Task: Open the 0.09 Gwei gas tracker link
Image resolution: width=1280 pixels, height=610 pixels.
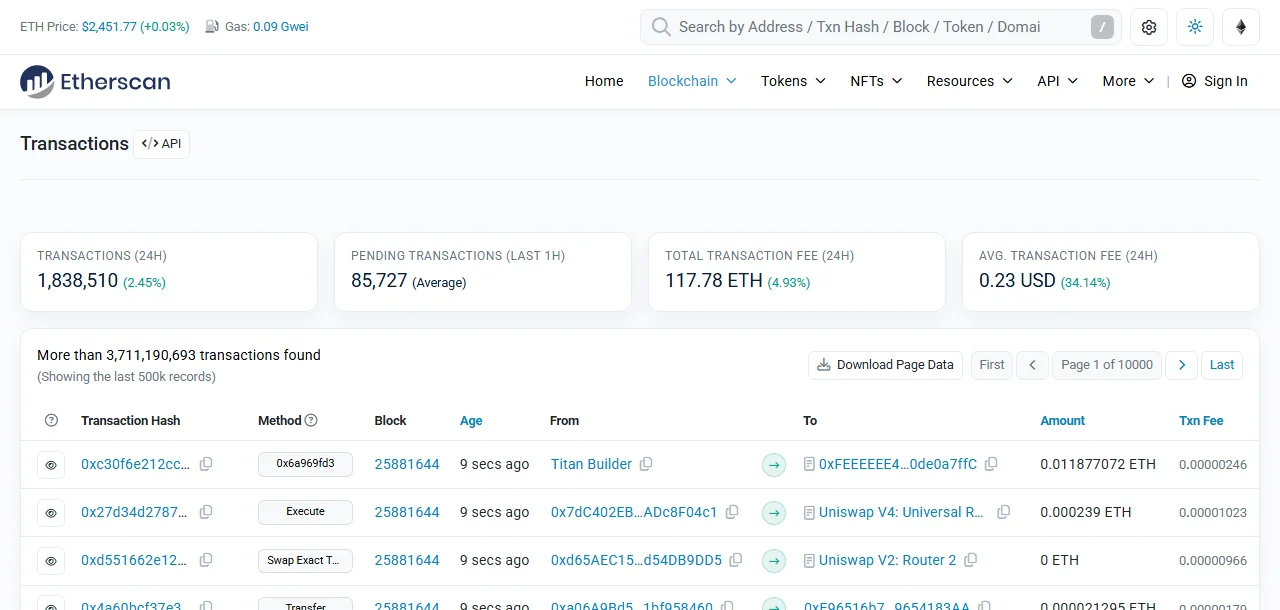Action: pyautogui.click(x=280, y=27)
